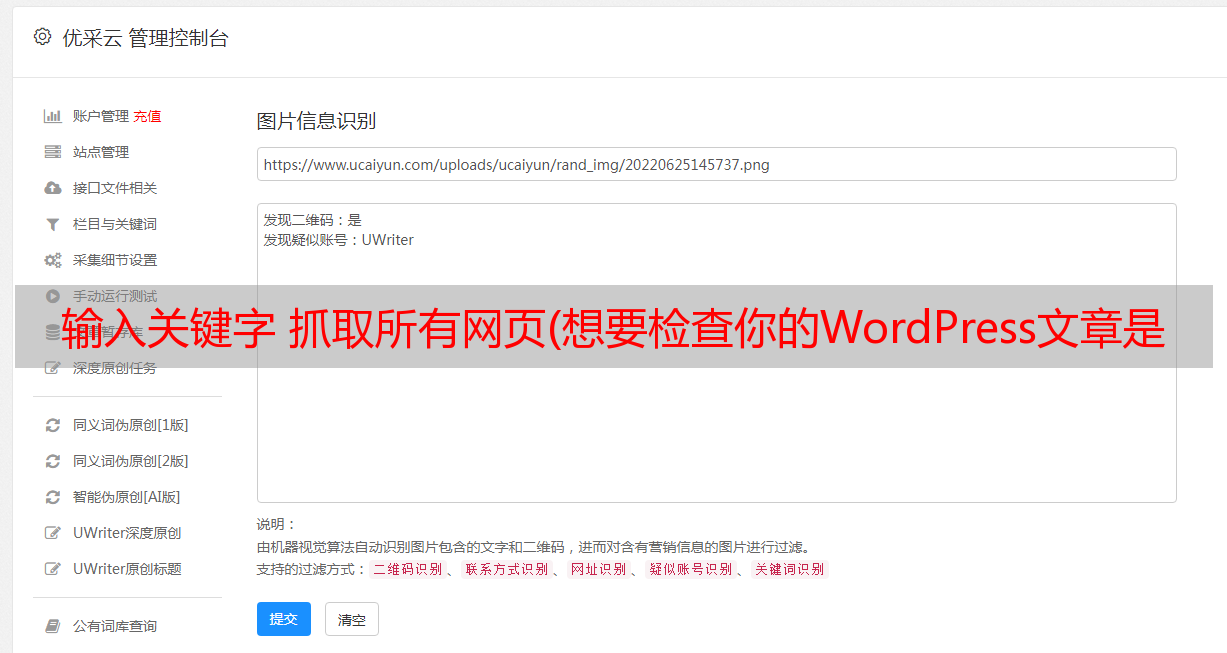Image resolution: width=1227 pixels, height=653 pixels.
Task: Click the edit icon for UWriter深度原创
Action: [53, 533]
